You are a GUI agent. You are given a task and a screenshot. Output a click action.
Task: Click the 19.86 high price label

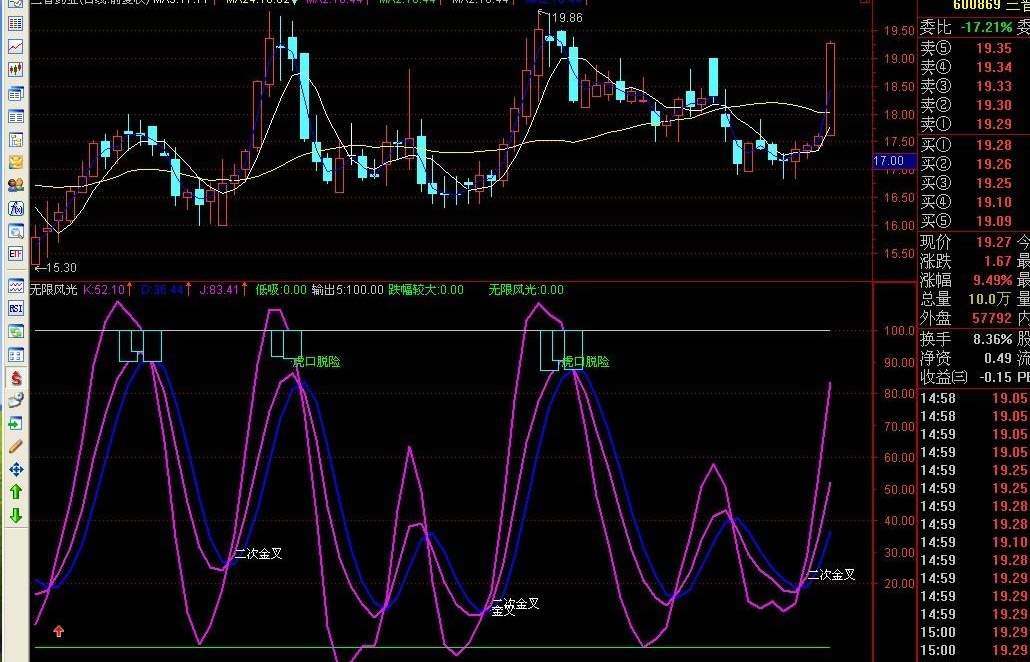coord(567,18)
